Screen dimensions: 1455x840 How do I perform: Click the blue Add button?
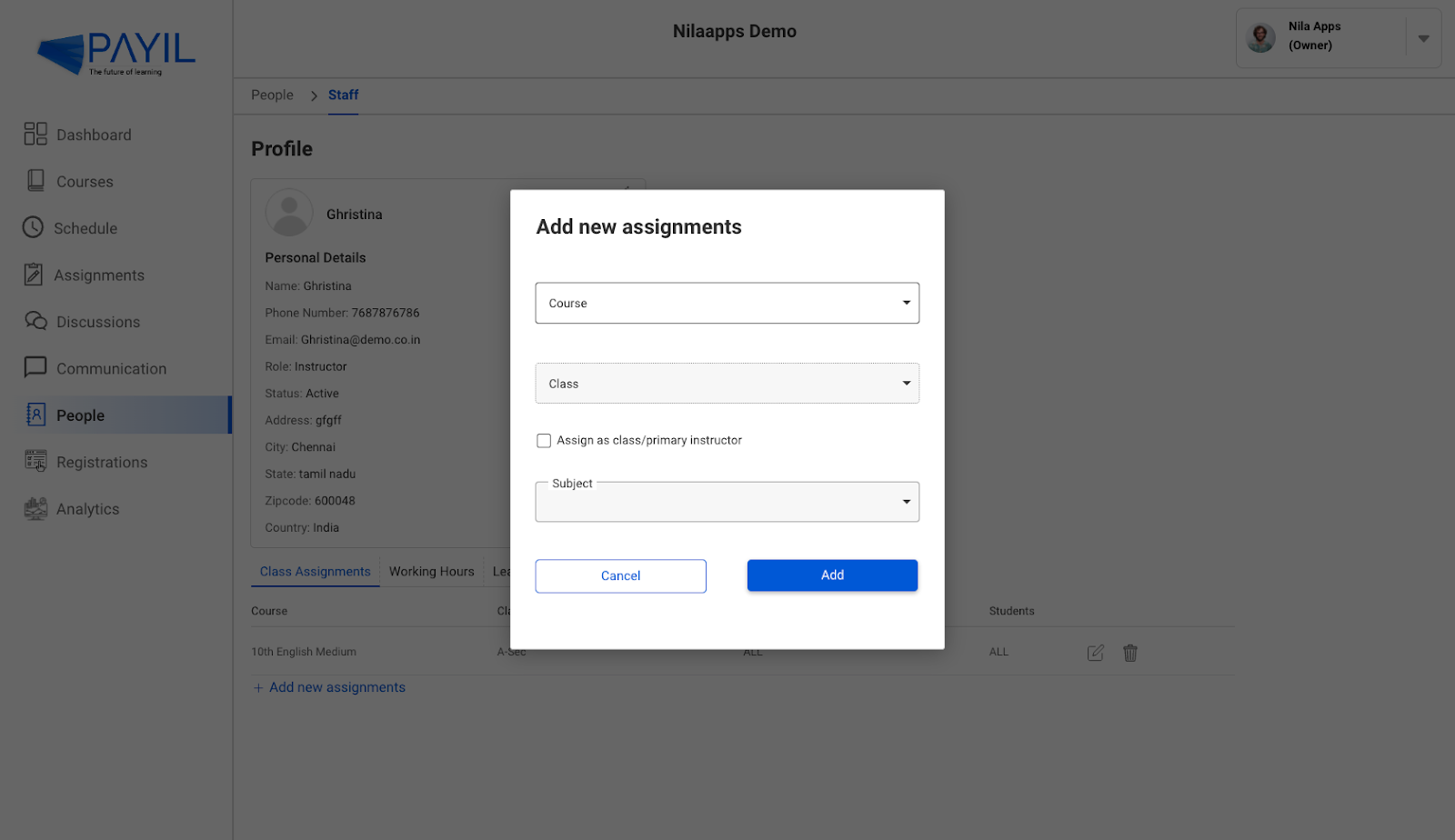click(x=832, y=575)
